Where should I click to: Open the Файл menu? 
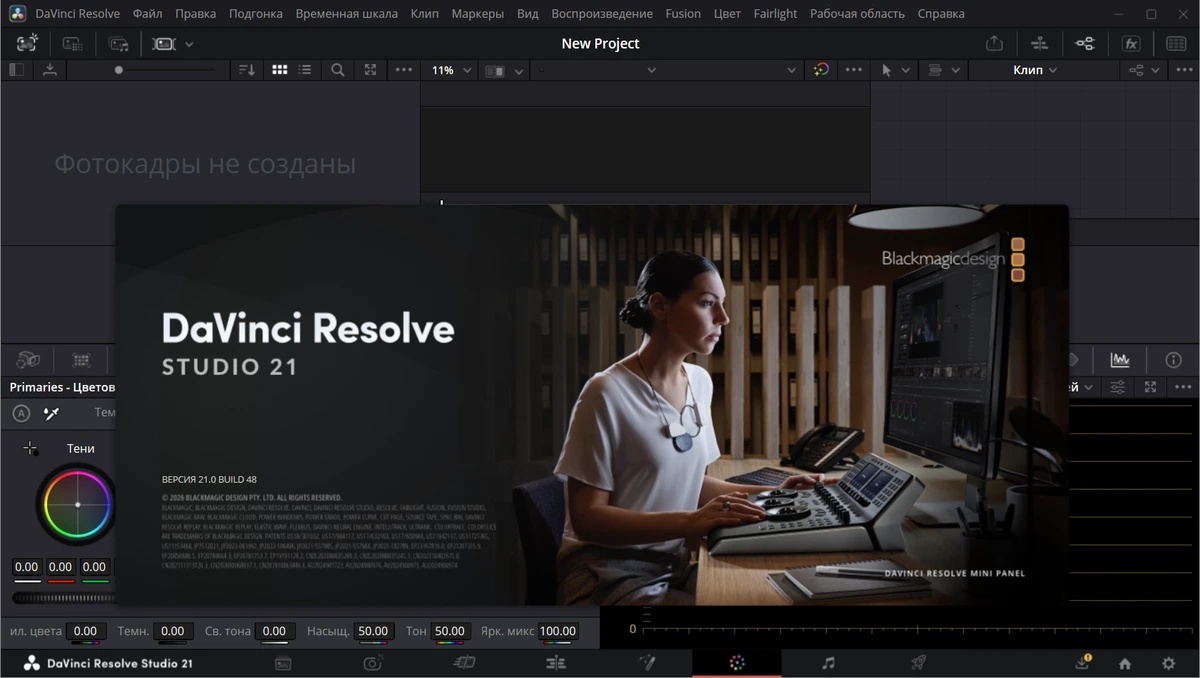pyautogui.click(x=147, y=14)
